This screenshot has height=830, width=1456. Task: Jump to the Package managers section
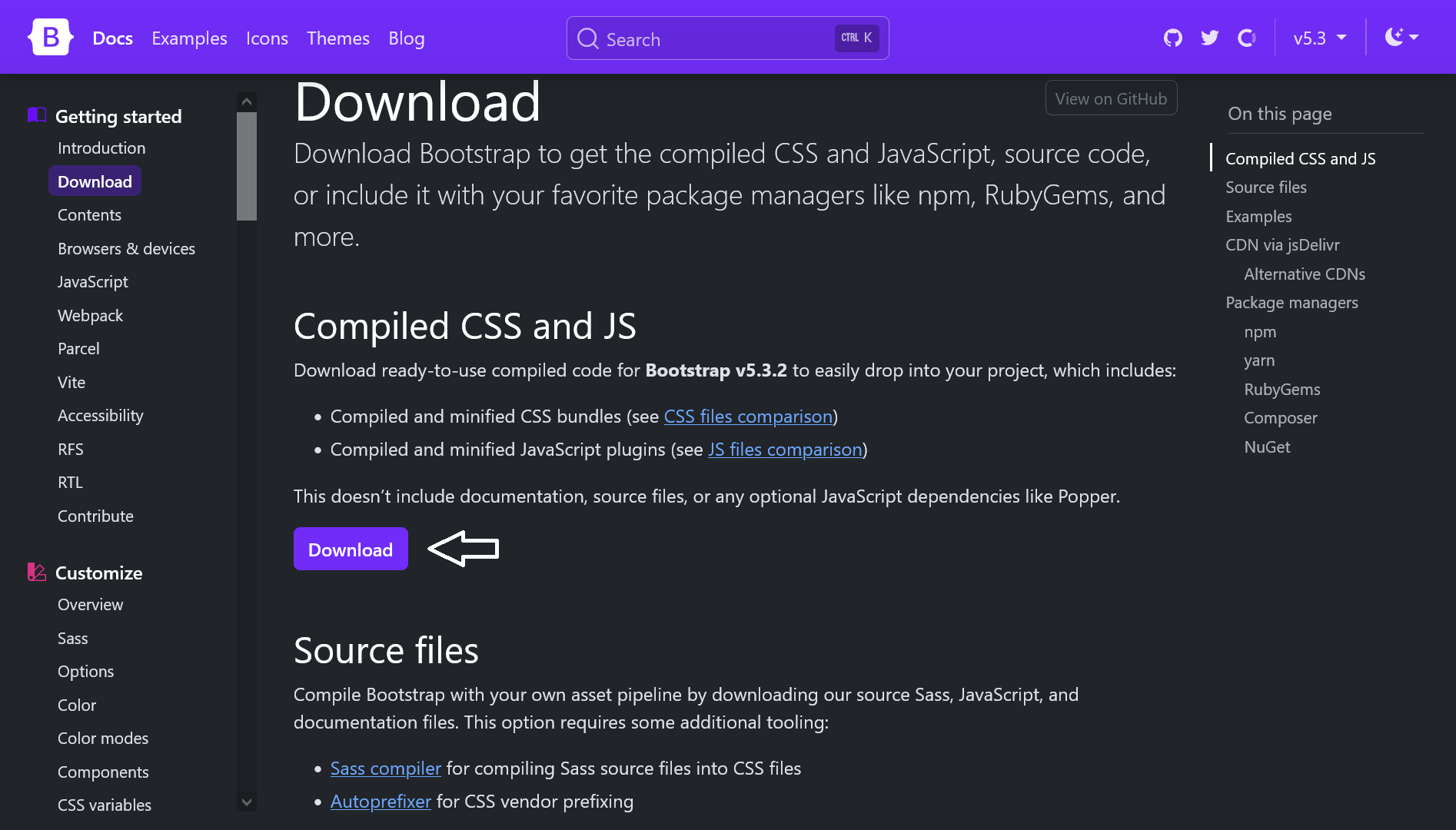click(x=1291, y=303)
